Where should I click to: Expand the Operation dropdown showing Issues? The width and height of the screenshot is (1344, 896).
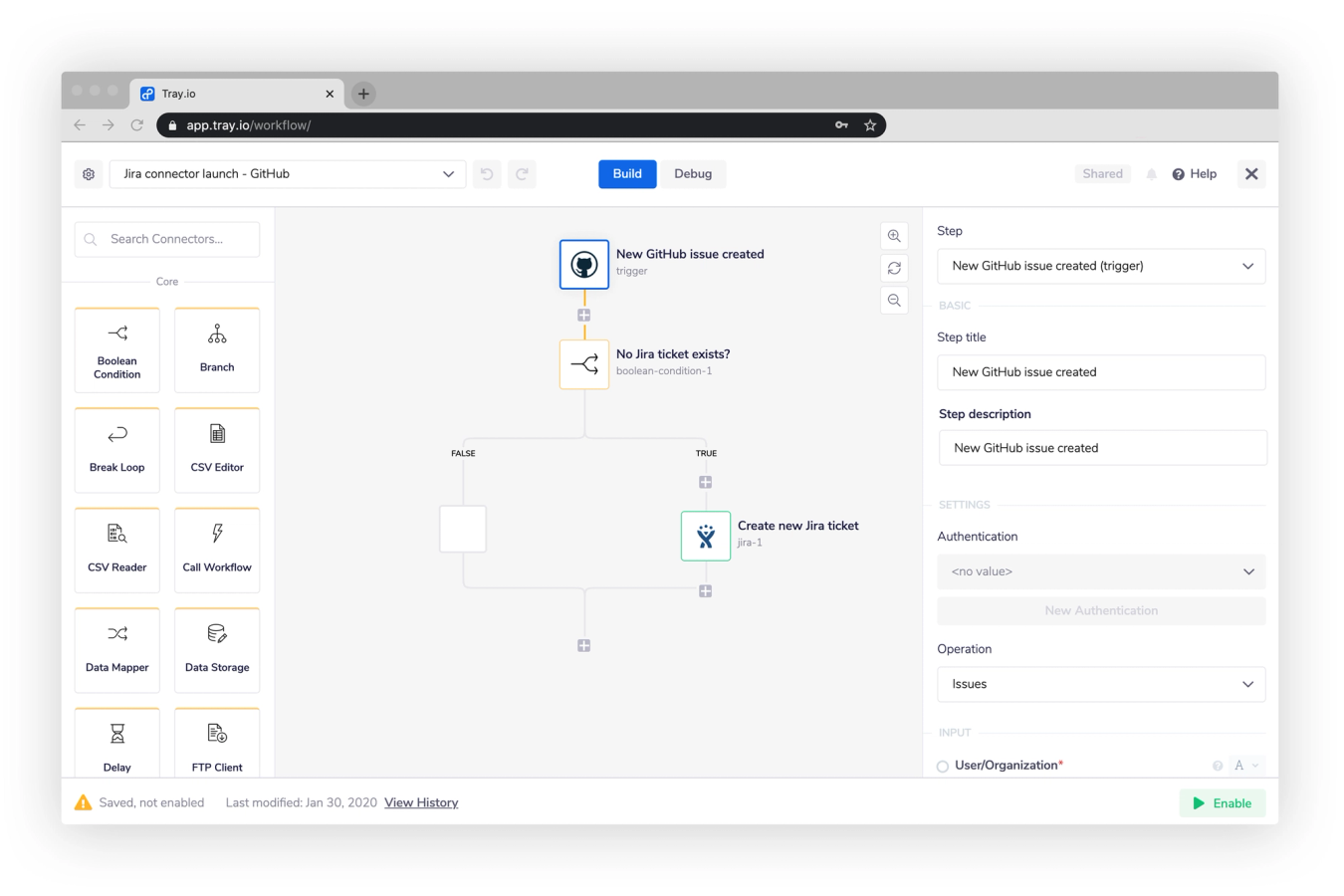click(1101, 684)
